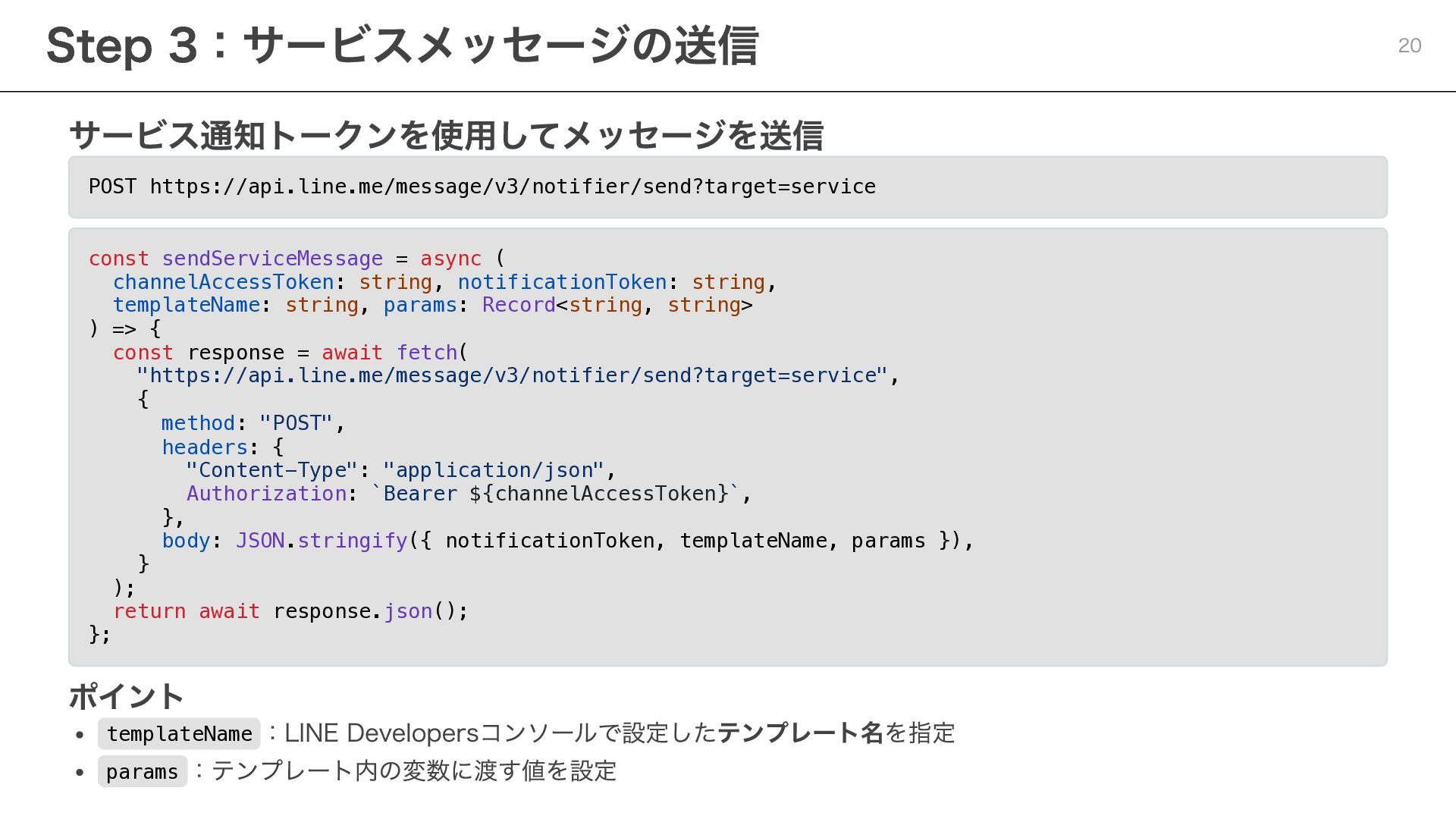This screenshot has width=1456, height=819.
Task: Click the notificationToken parameter in the function signature
Action: (x=561, y=282)
